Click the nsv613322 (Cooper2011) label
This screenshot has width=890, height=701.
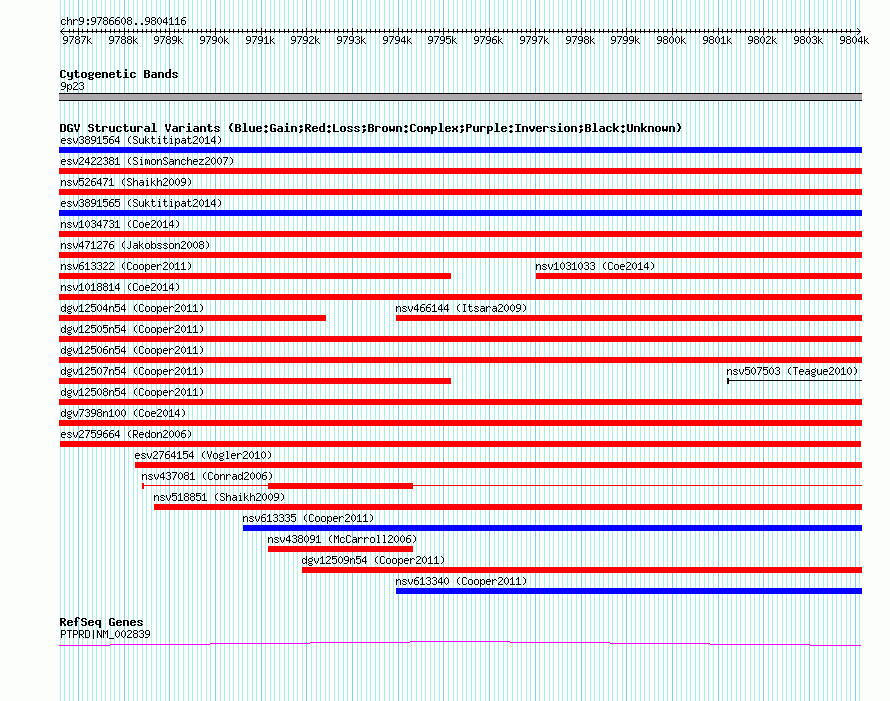pyautogui.click(x=126, y=266)
